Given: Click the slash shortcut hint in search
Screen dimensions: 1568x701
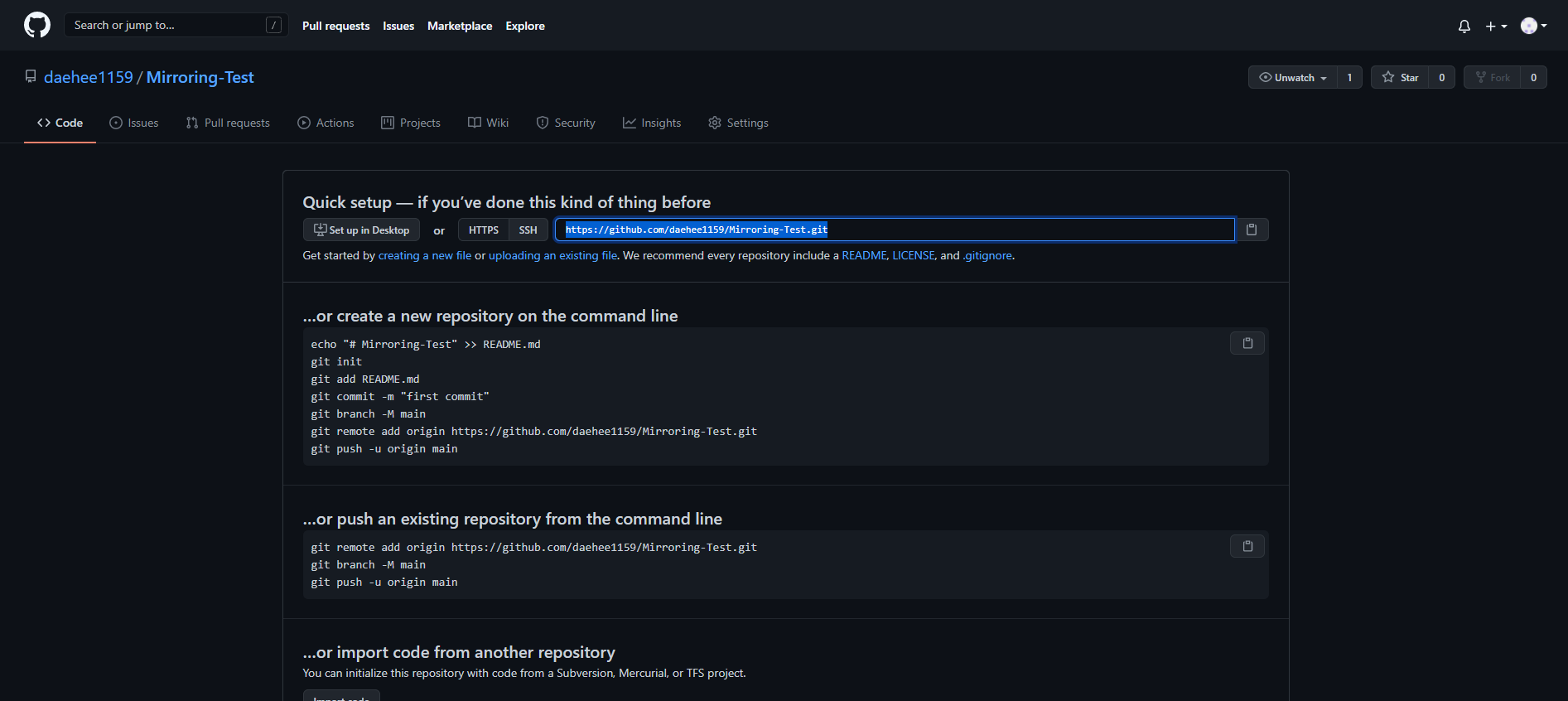Looking at the screenshot, I should click(x=273, y=25).
